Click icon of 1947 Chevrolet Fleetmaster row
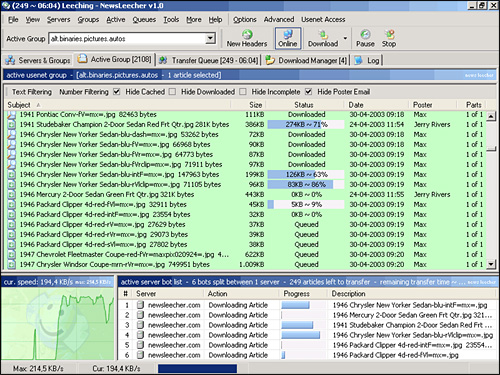 [12, 255]
